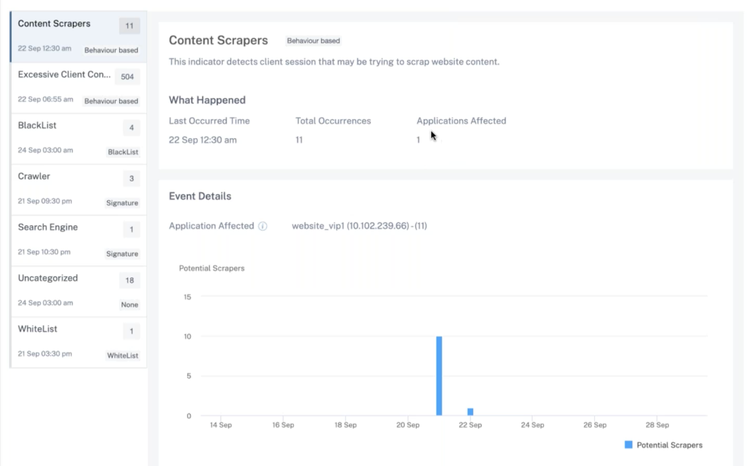Click the Potential Scrapers legend label
Viewport: 750px width, 466px height.
(x=669, y=445)
